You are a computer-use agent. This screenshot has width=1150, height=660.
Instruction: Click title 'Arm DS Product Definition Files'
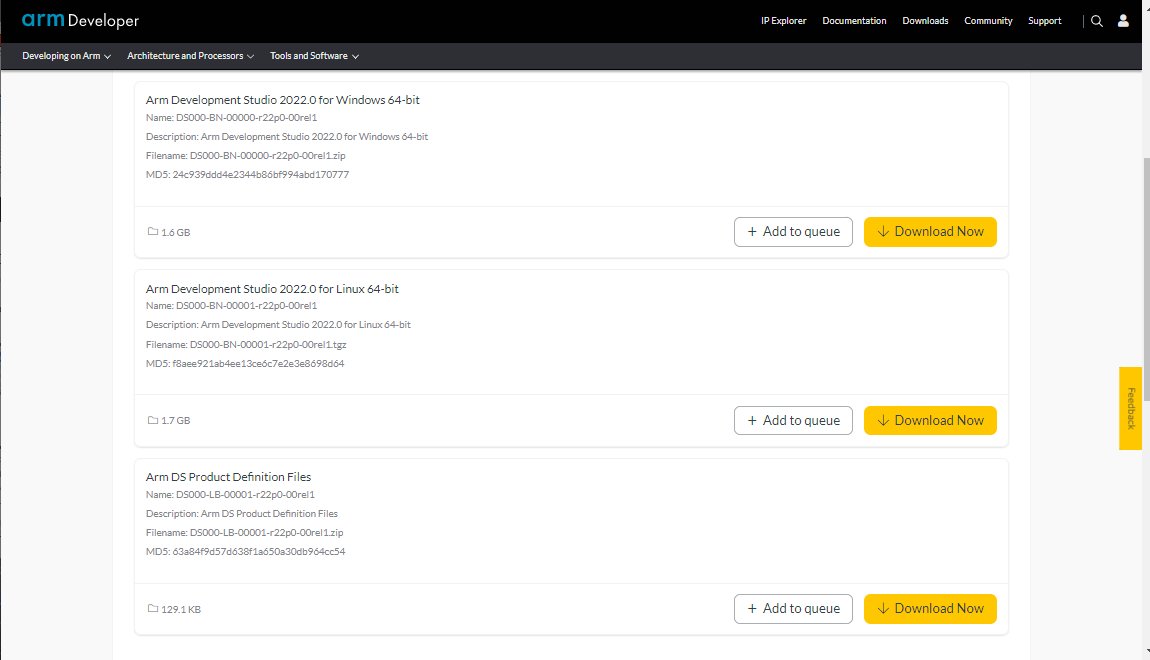point(228,477)
